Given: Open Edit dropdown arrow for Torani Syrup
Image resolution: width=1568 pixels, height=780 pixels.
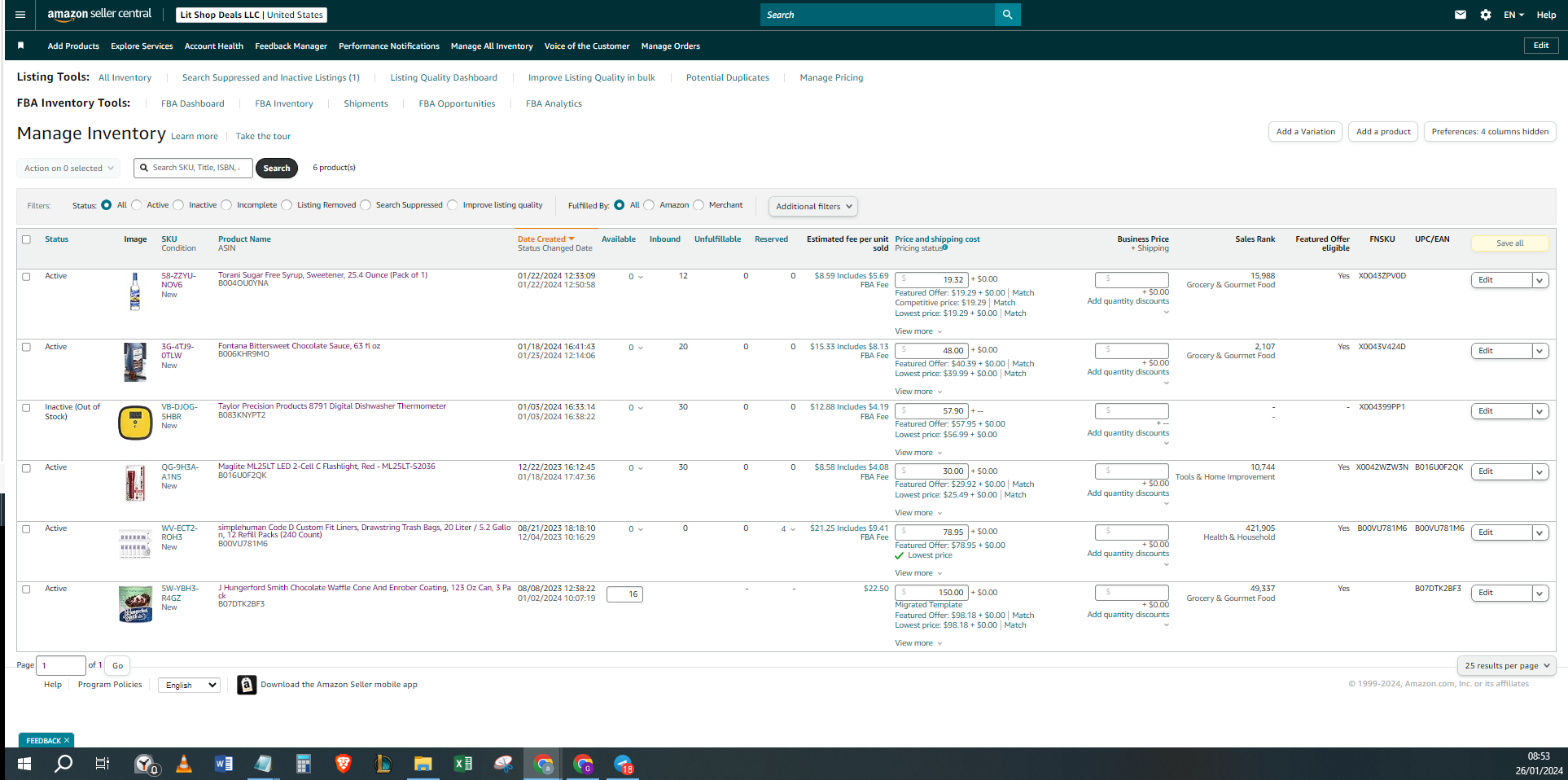Looking at the screenshot, I should [1540, 280].
